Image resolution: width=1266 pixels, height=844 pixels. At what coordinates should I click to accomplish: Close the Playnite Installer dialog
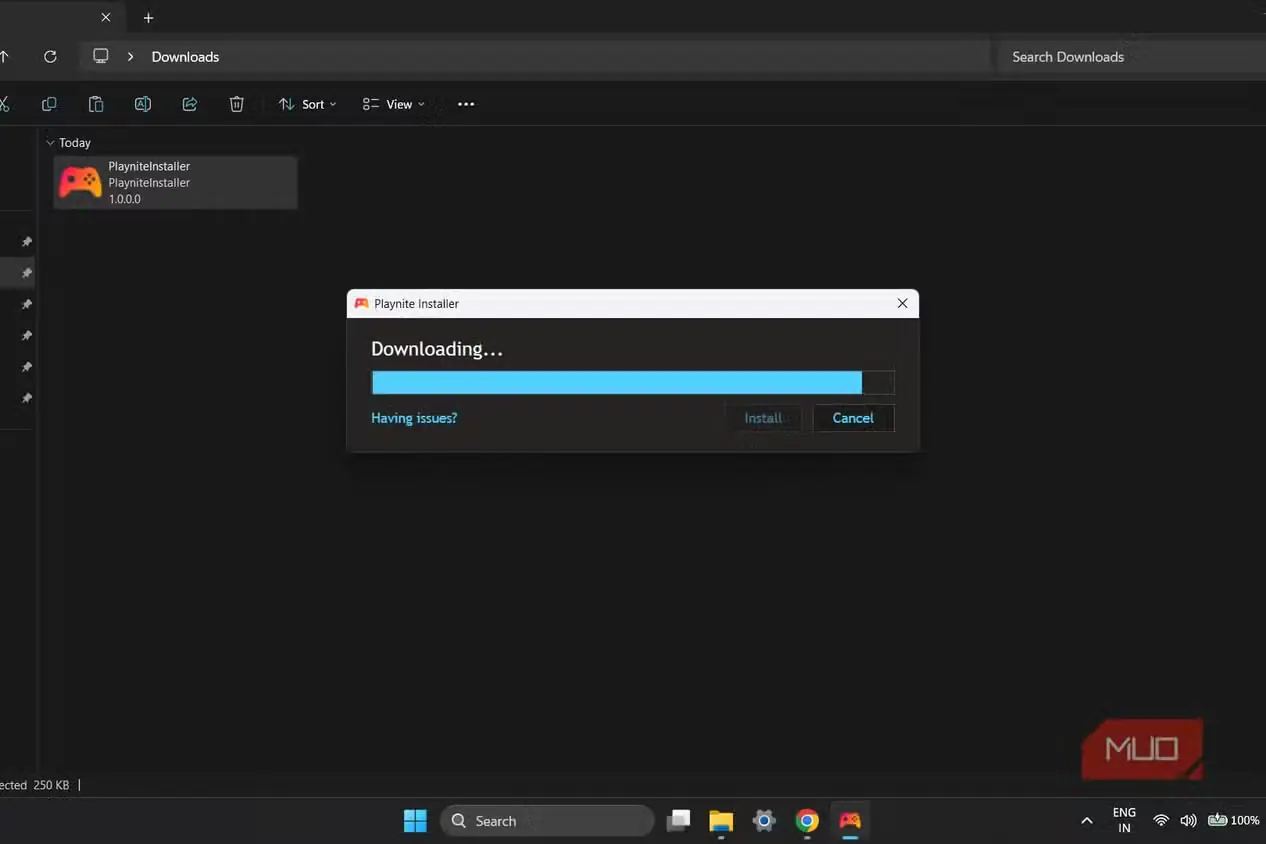click(x=902, y=303)
